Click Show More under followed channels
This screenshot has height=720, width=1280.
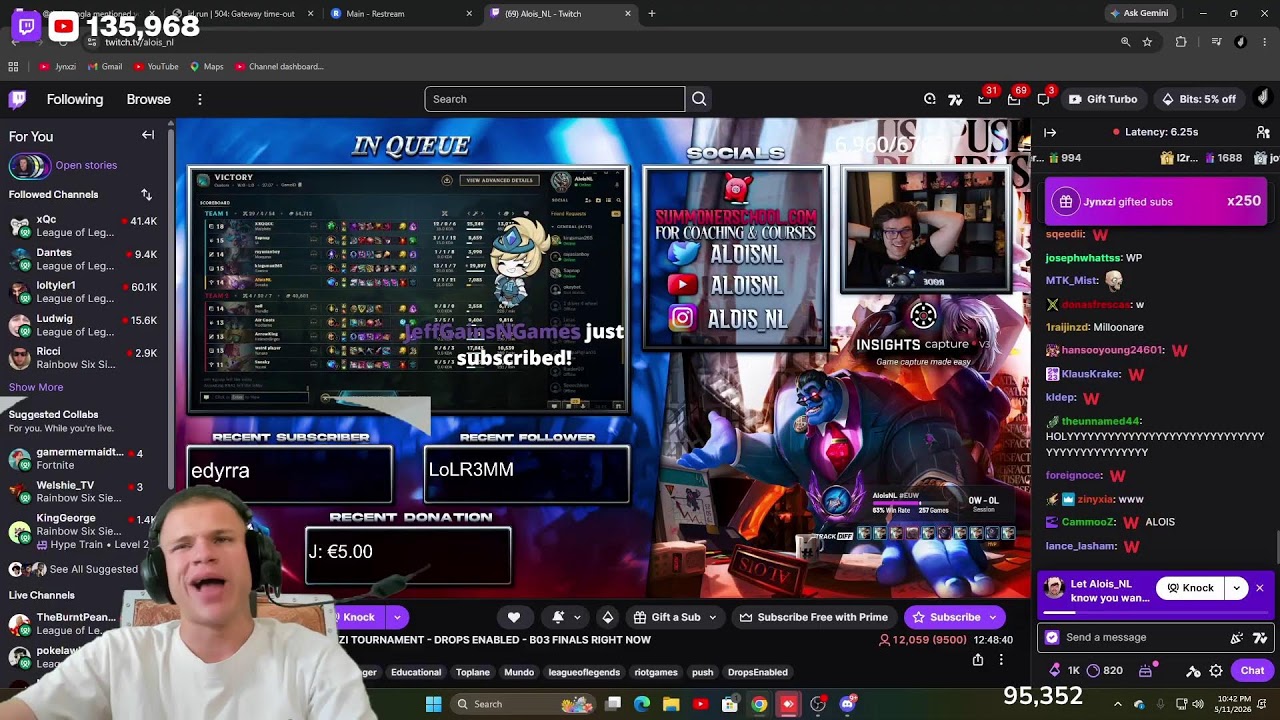36,387
